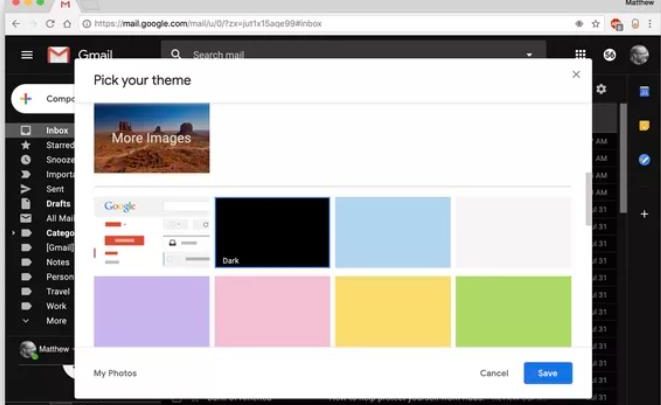Open the Inbox folder

pyautogui.click(x=56, y=130)
